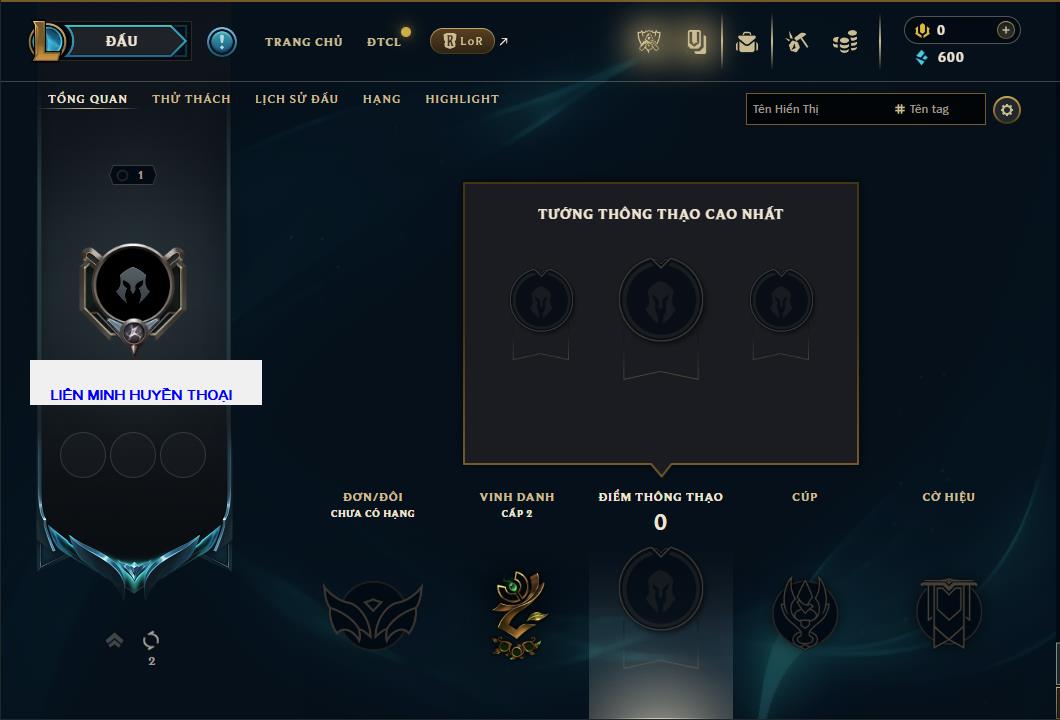Open the Collection cards icon
This screenshot has height=720, width=1060.
[696, 42]
